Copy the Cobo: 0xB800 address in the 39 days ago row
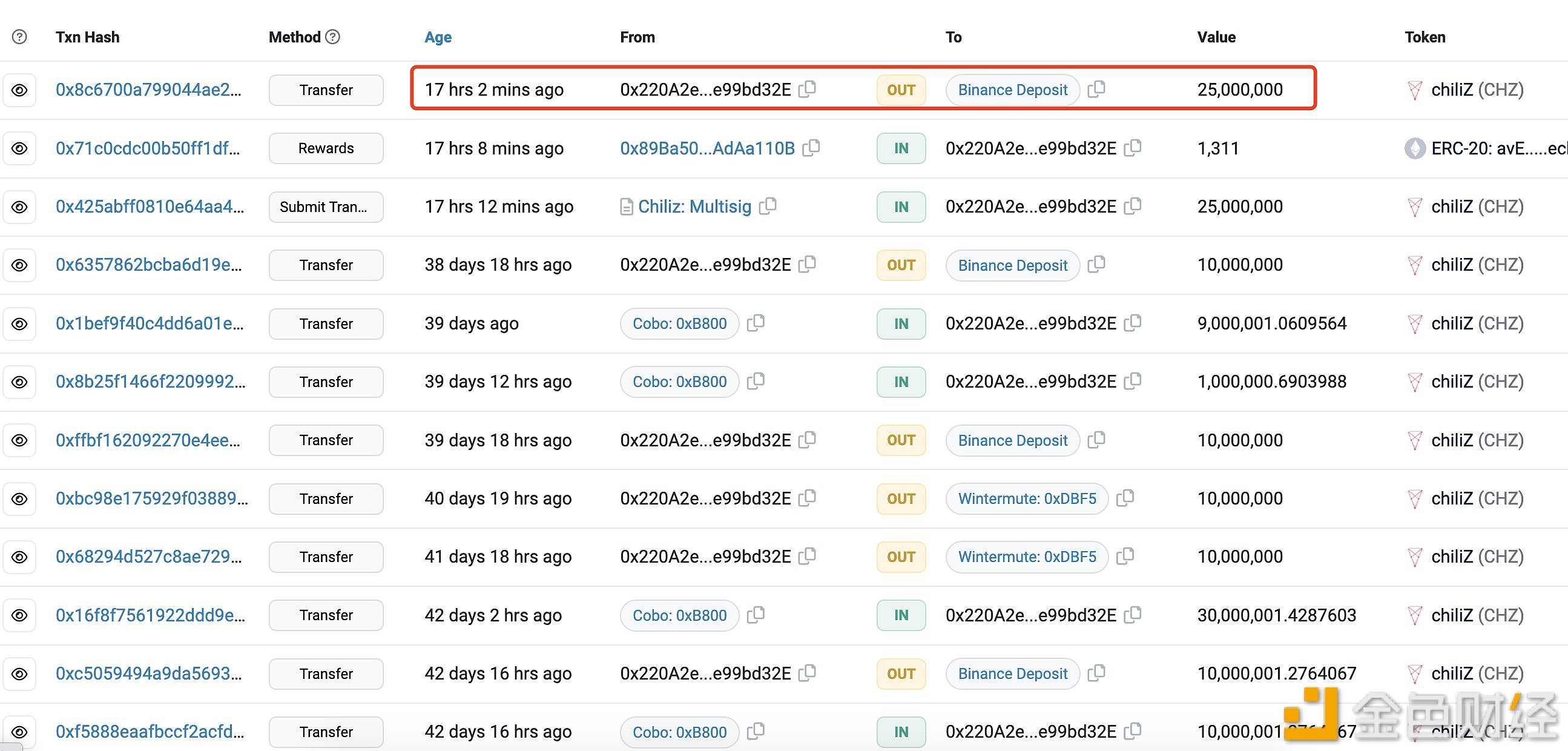The image size is (1568, 751). pyautogui.click(x=756, y=322)
